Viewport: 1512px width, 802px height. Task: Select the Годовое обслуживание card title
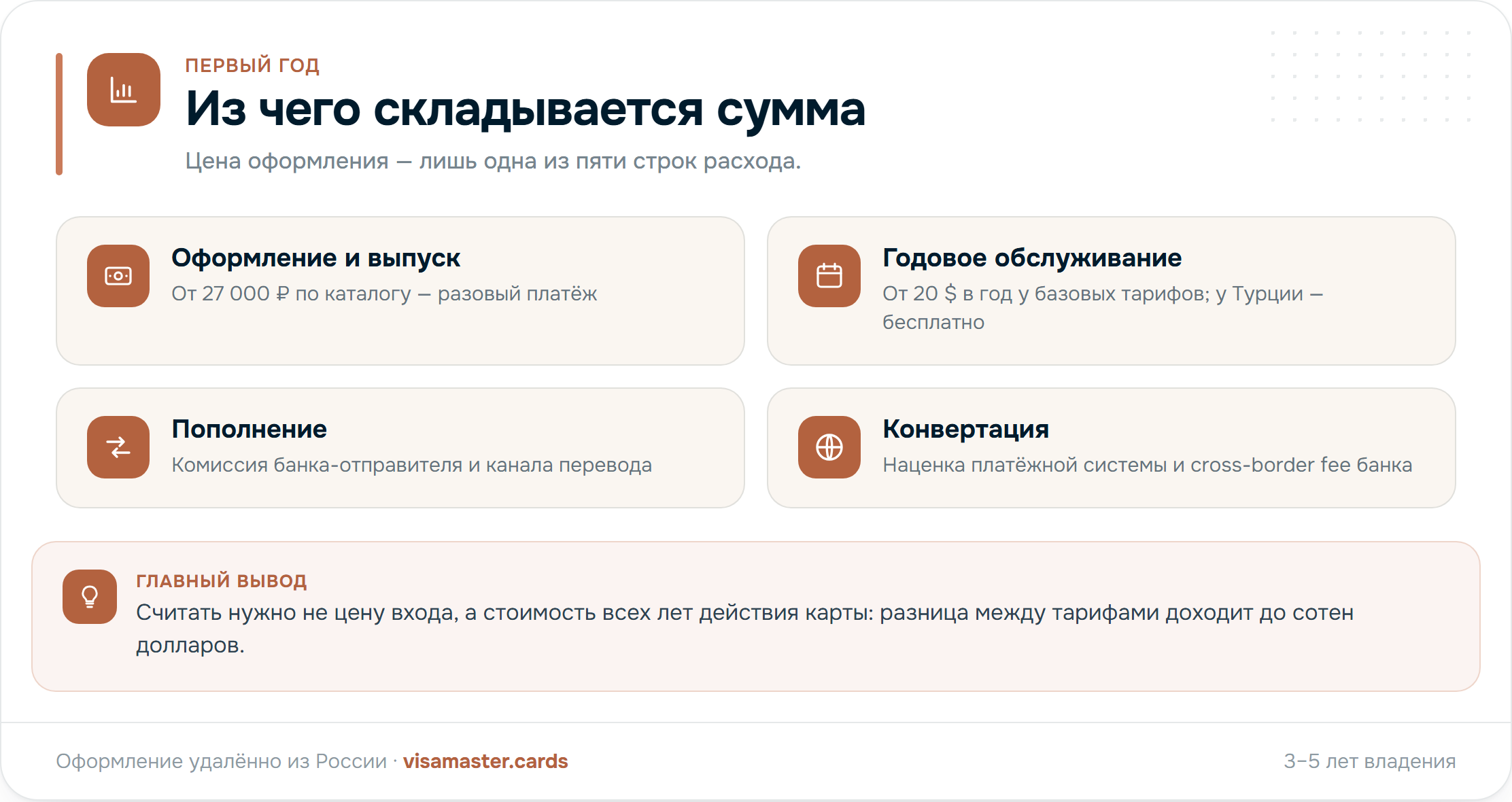(1032, 258)
